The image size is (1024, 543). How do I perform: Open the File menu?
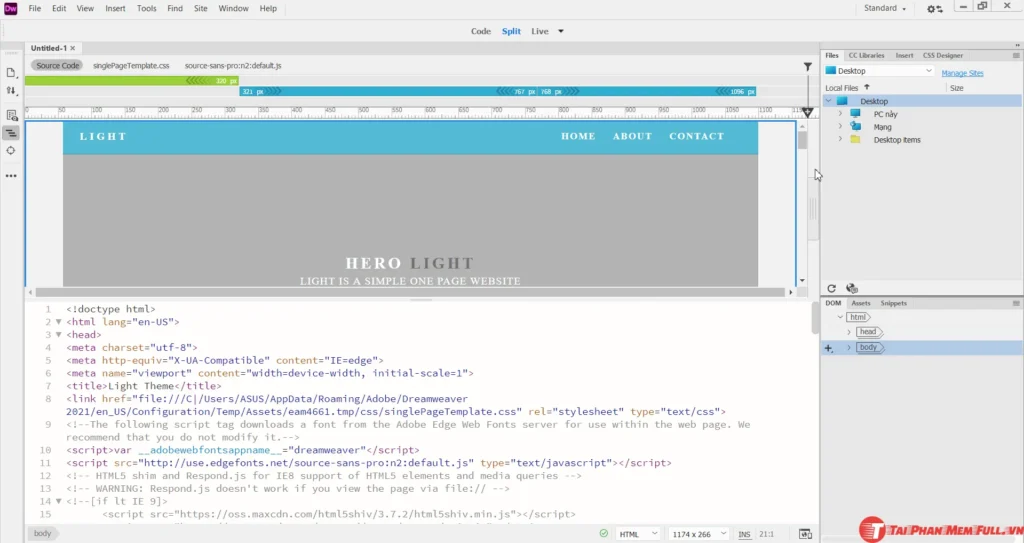[35, 8]
